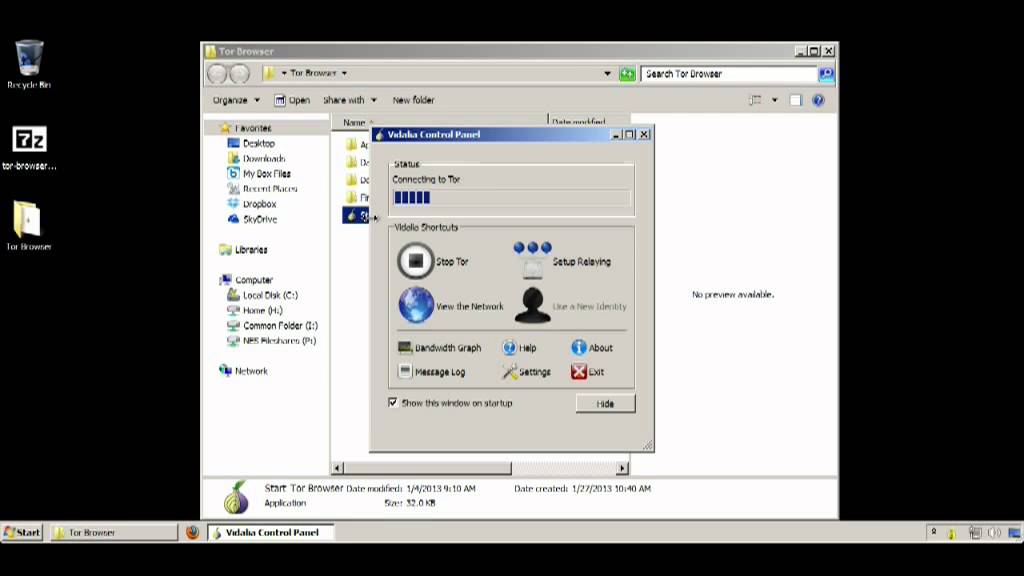Open the About dialog
The width and height of the screenshot is (1024, 576).
[592, 347]
